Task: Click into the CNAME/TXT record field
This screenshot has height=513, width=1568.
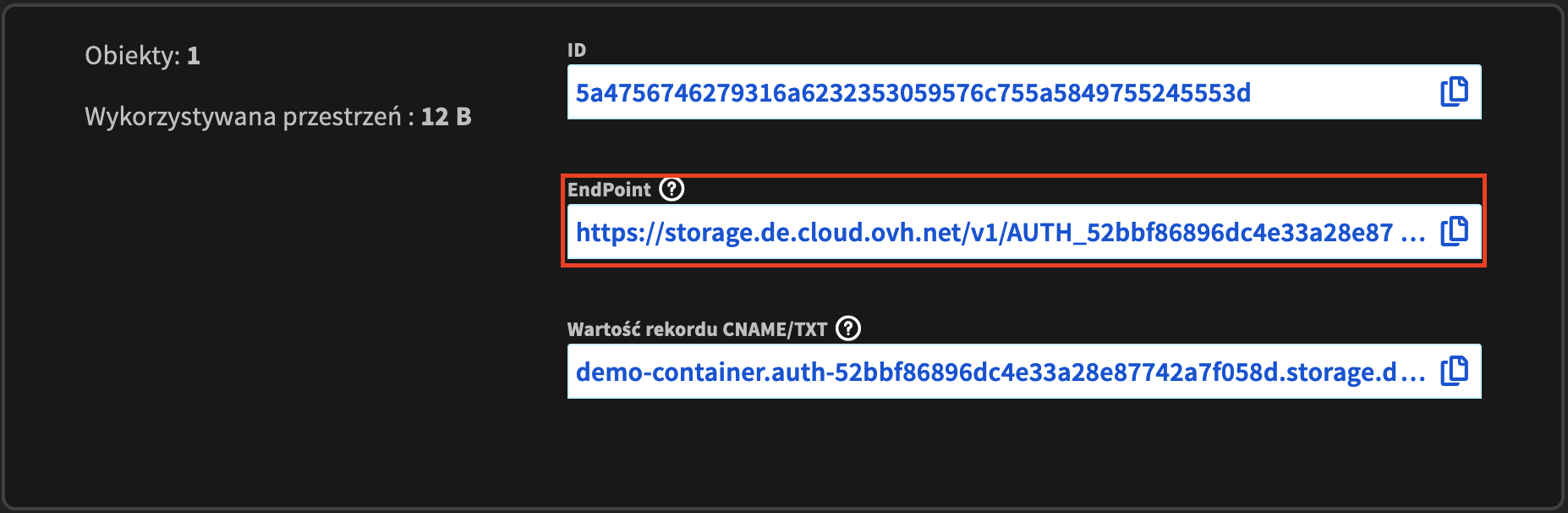Action: [1024, 371]
